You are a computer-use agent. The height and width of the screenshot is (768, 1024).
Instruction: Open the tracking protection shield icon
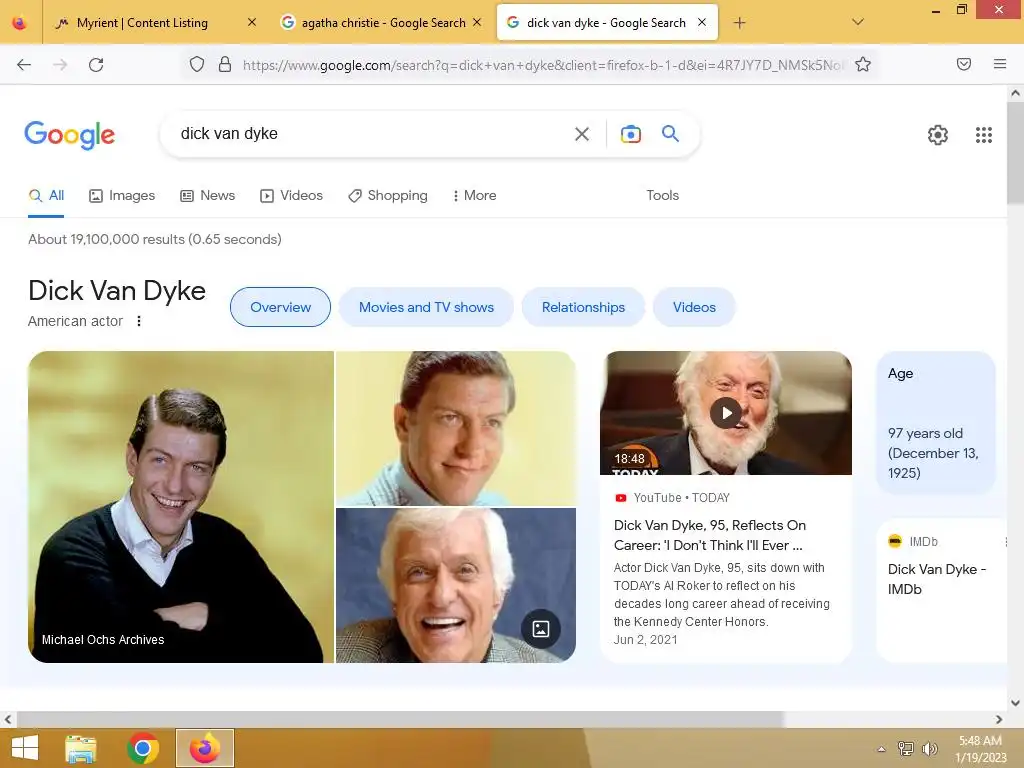pos(197,64)
